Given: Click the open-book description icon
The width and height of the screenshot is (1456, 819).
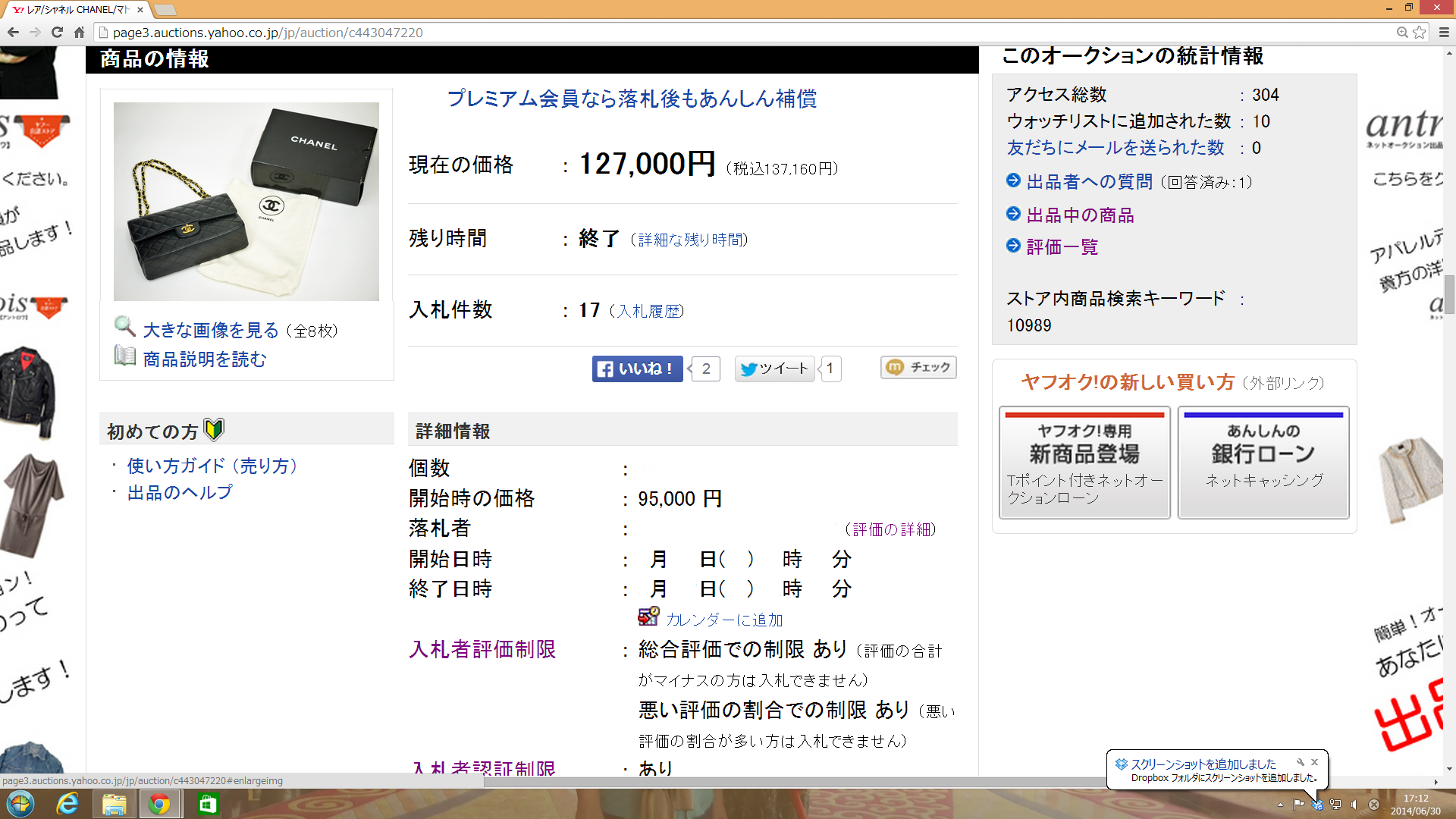Looking at the screenshot, I should tap(125, 355).
